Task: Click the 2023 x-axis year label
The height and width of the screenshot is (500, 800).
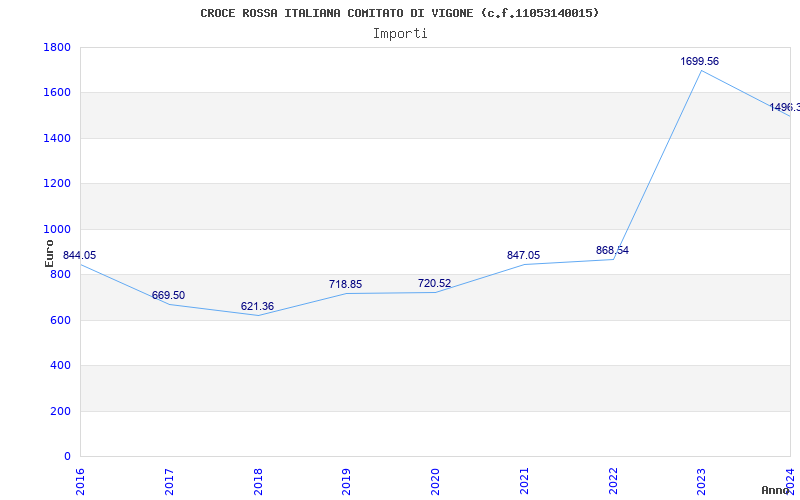Action: click(x=702, y=481)
